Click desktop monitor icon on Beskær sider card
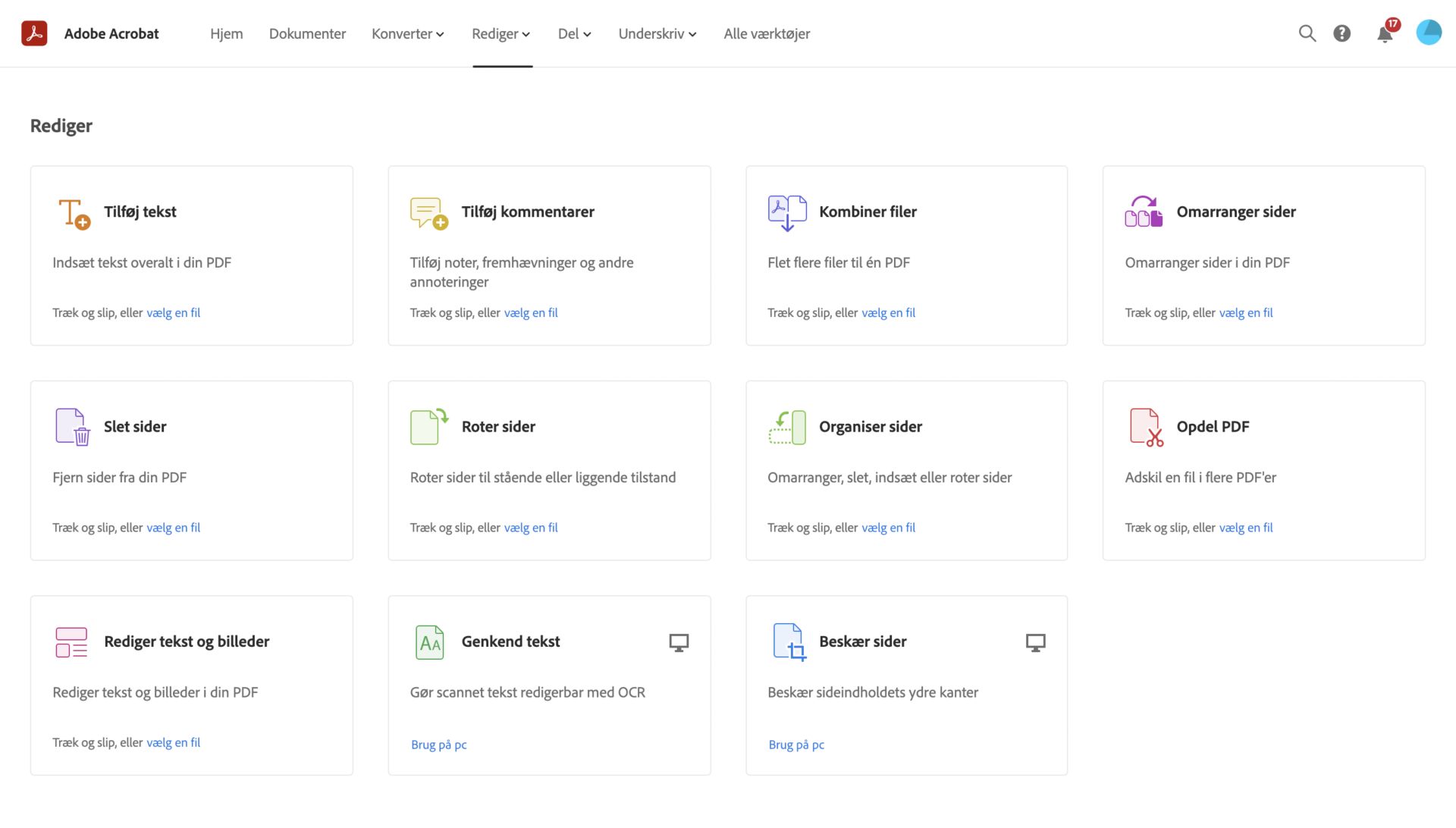Image resolution: width=1456 pixels, height=828 pixels. tap(1035, 643)
